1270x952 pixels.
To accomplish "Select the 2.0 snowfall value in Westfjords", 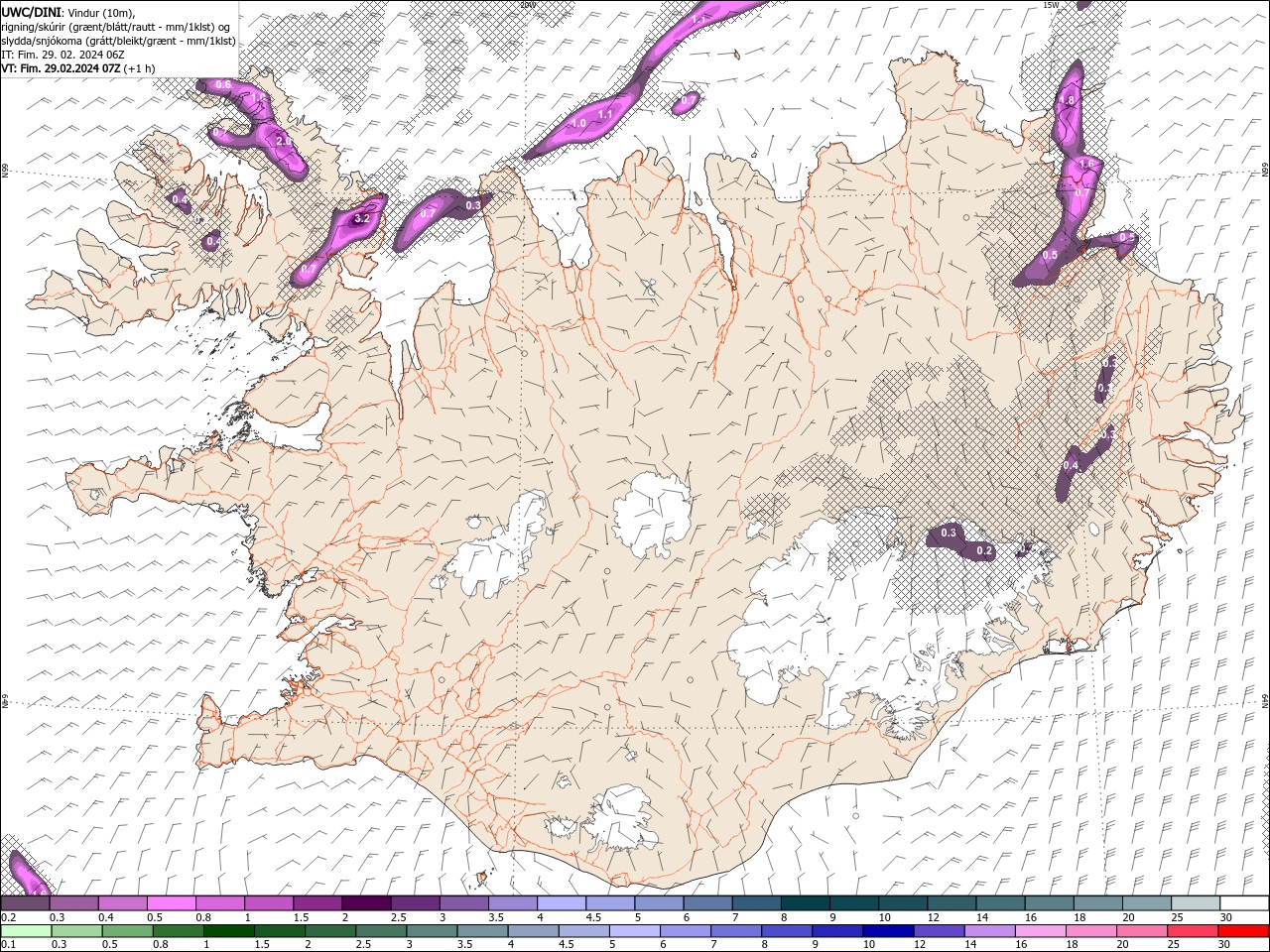I will click(283, 142).
